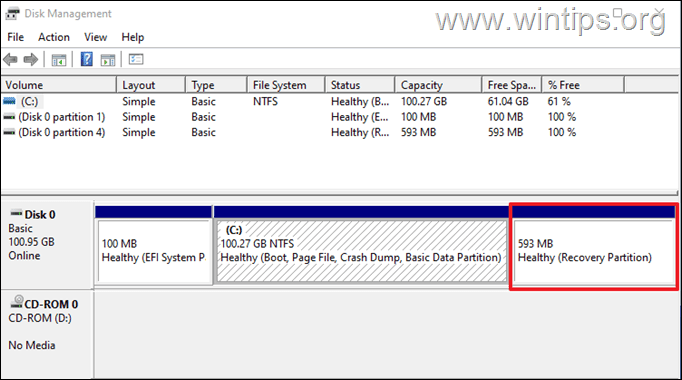
Task: Open the Action menu
Action: (54, 37)
